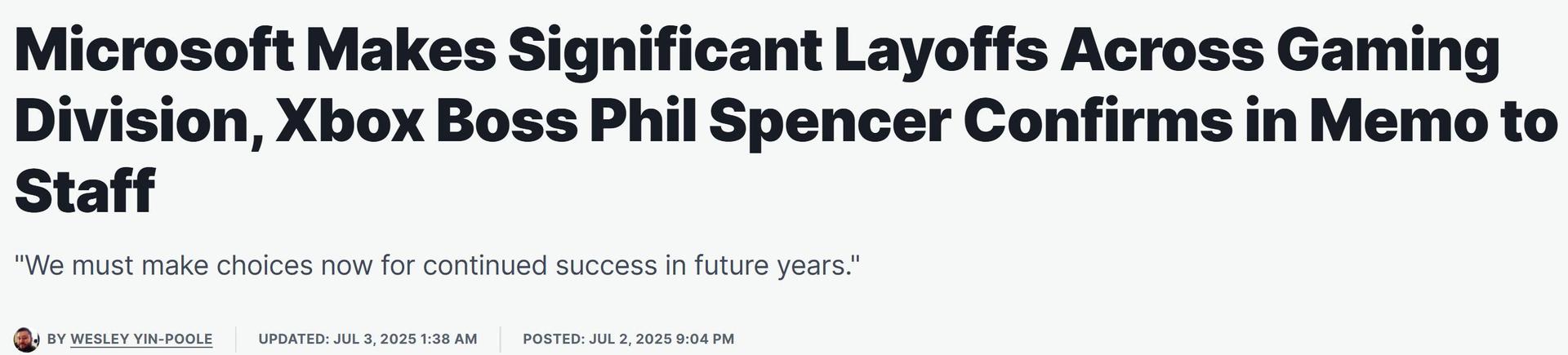Click the word "Staff" ending the headline
This screenshot has width=1568, height=355.
click(85, 191)
